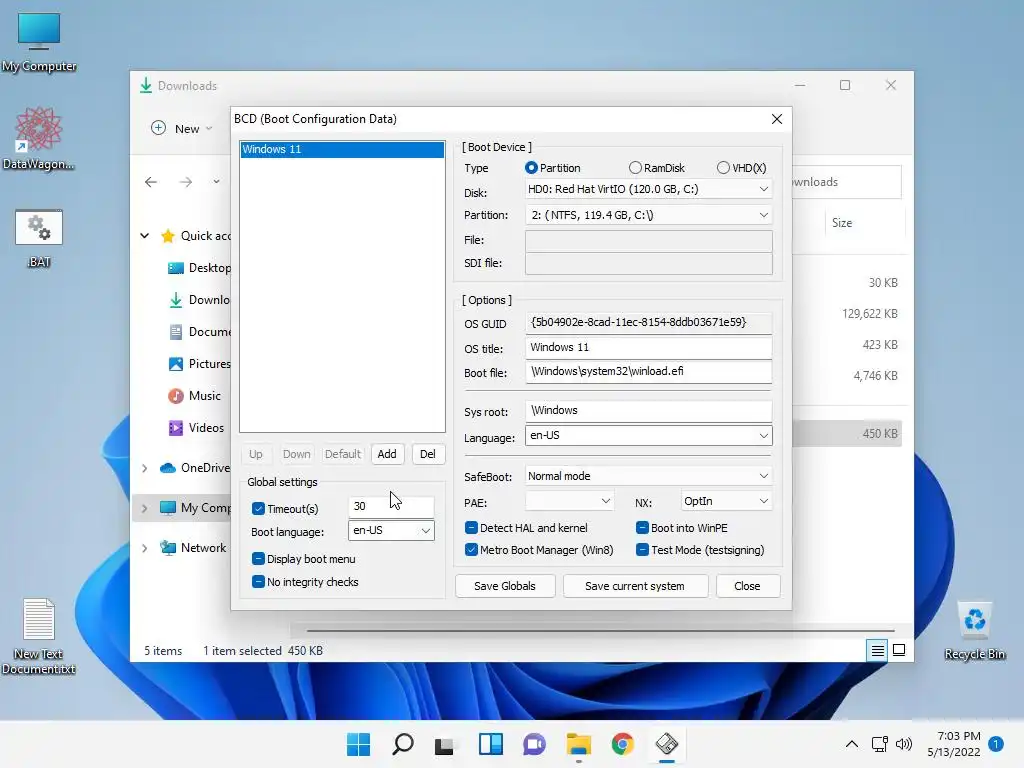Select RamDisk boot device type
1024x768 pixels.
coord(635,168)
